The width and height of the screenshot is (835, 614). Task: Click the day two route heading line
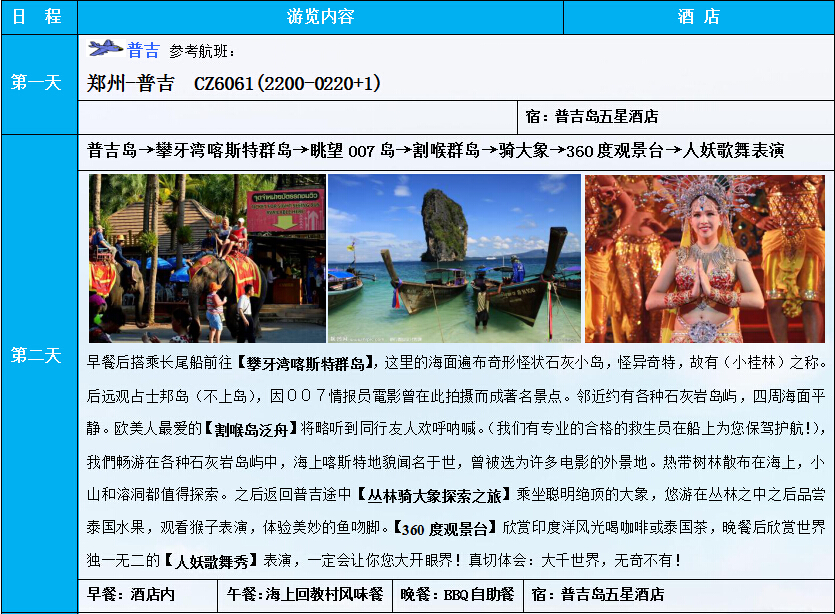pyautogui.click(x=435, y=151)
